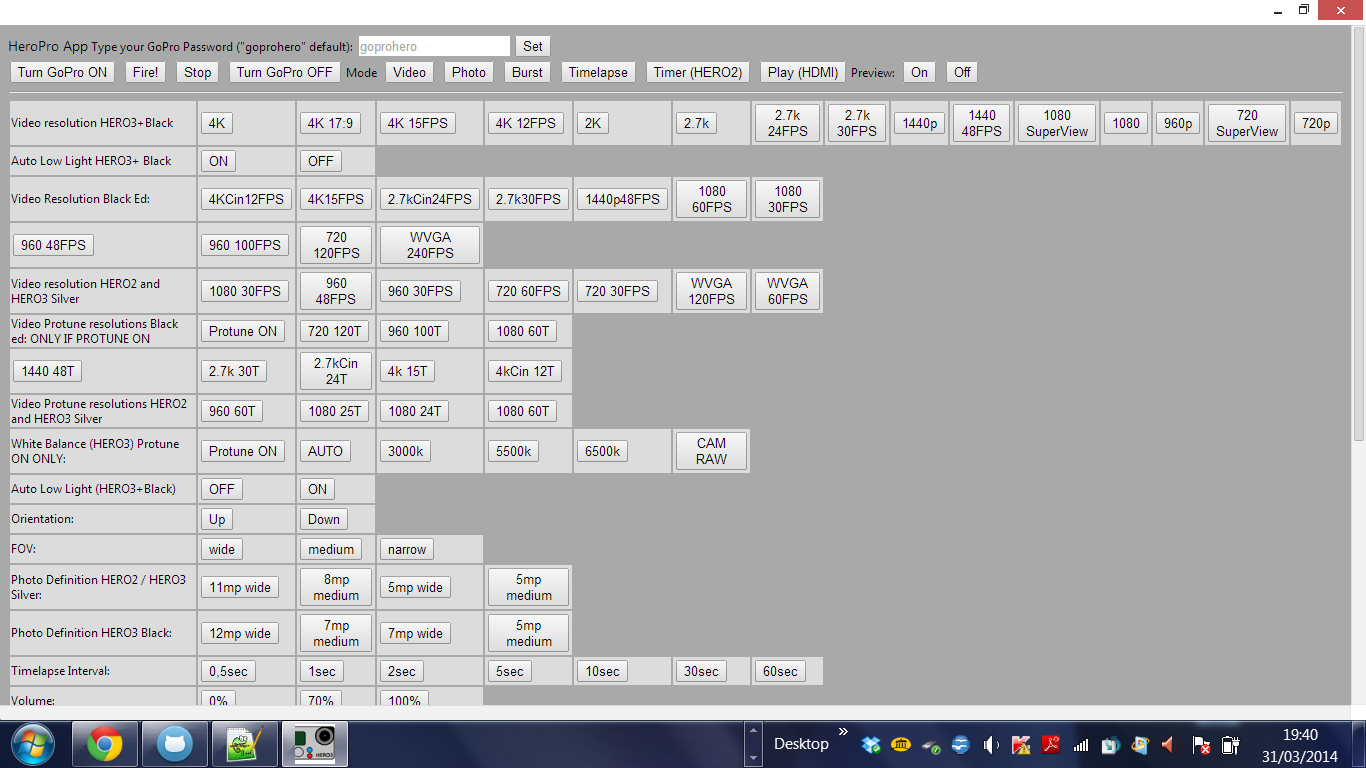The height and width of the screenshot is (768, 1366).
Task: Select Timer (HERO2) mode
Action: (698, 72)
